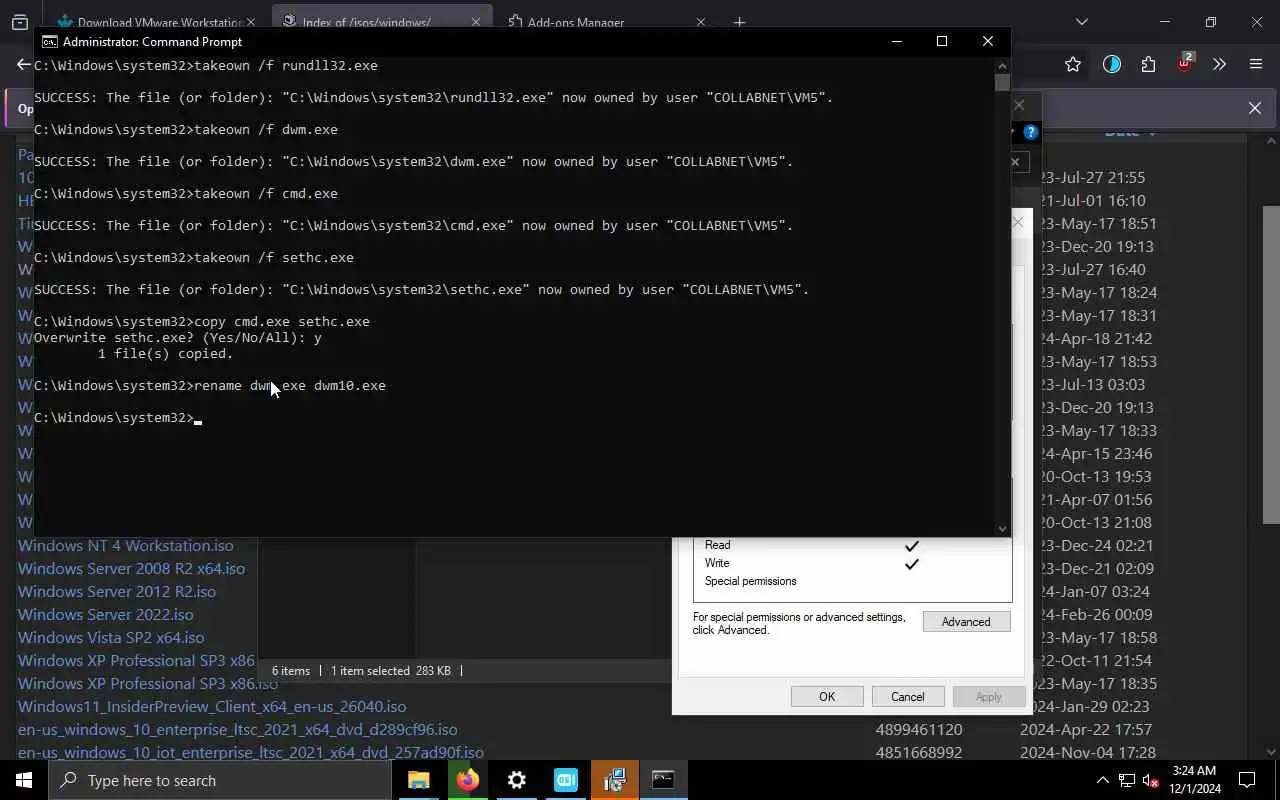The image size is (1280, 800).
Task: Open the Windows Start menu
Action: tap(24, 780)
